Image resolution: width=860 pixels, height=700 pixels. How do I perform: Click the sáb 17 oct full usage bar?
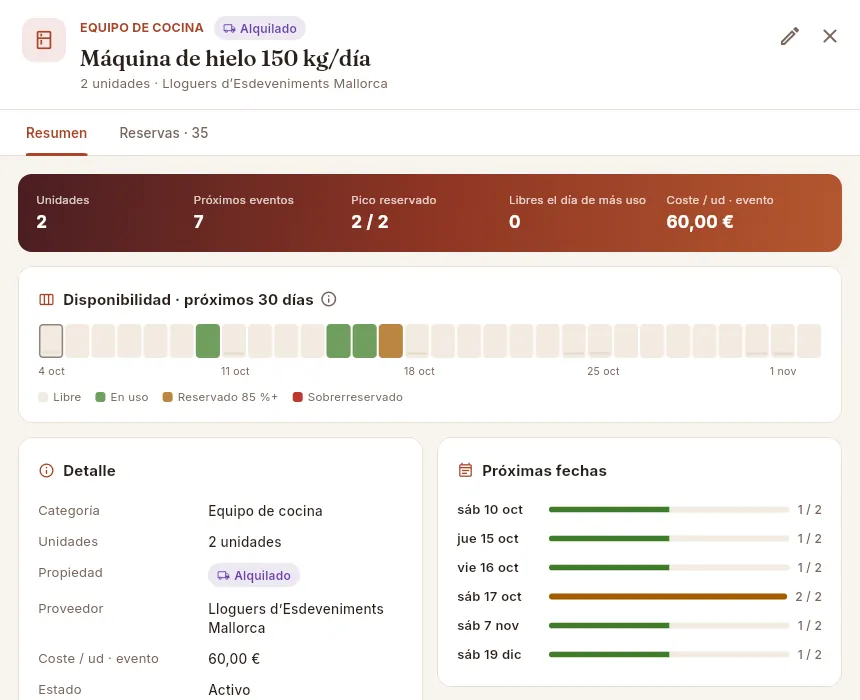coord(669,596)
